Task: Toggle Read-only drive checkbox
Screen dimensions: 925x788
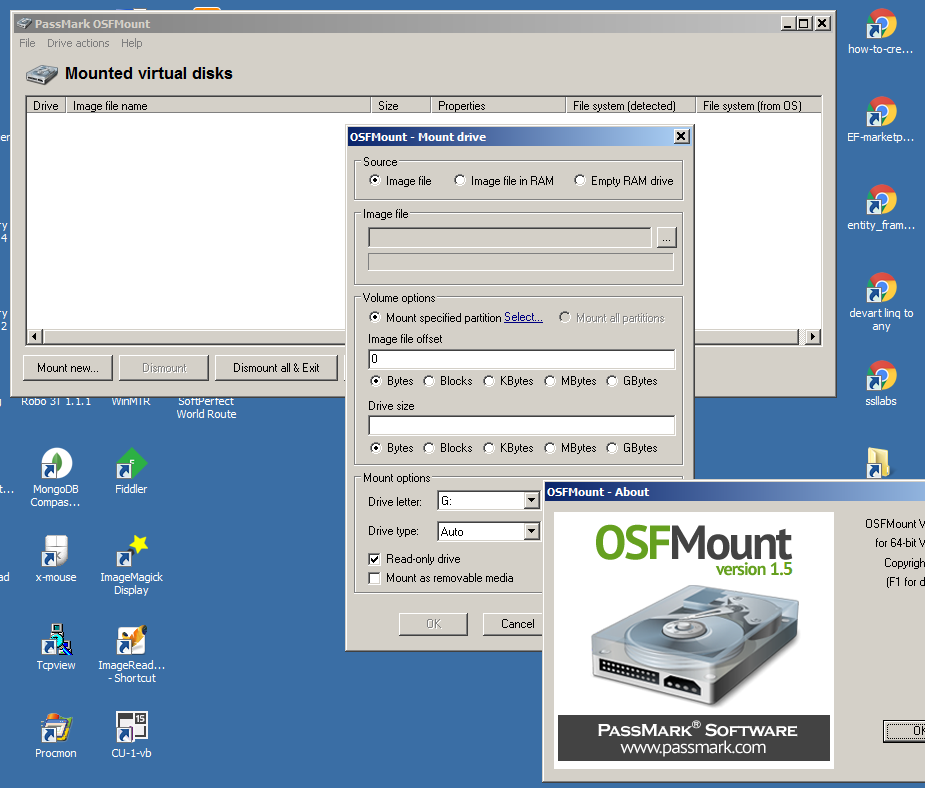Action: 374,559
